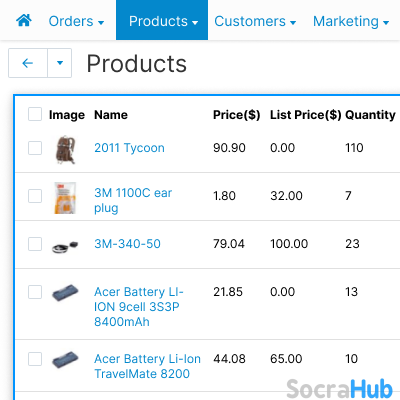
Task: Tick the Acer Battery TravelMate 8200 checkbox
Action: [x=35, y=359]
